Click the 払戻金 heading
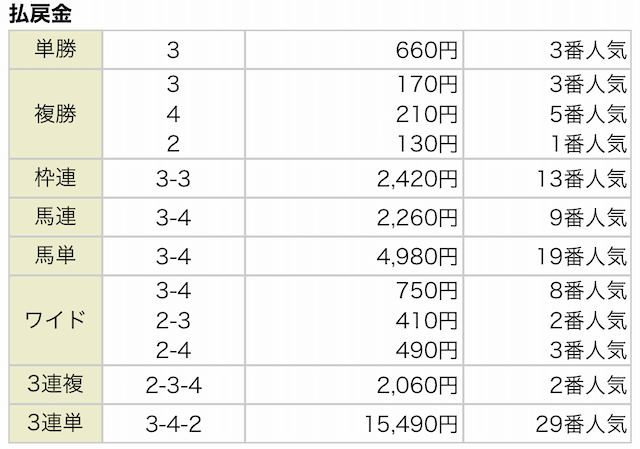Screen dimensions: 640x449 click(40, 14)
